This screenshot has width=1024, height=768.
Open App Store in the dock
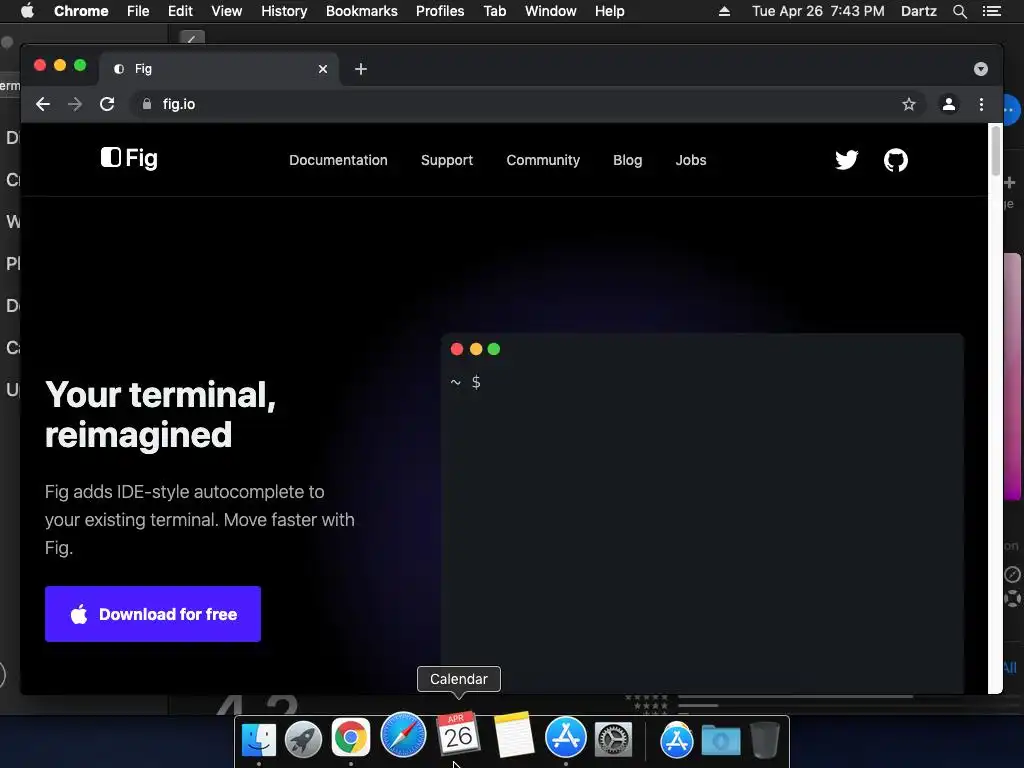(x=566, y=737)
